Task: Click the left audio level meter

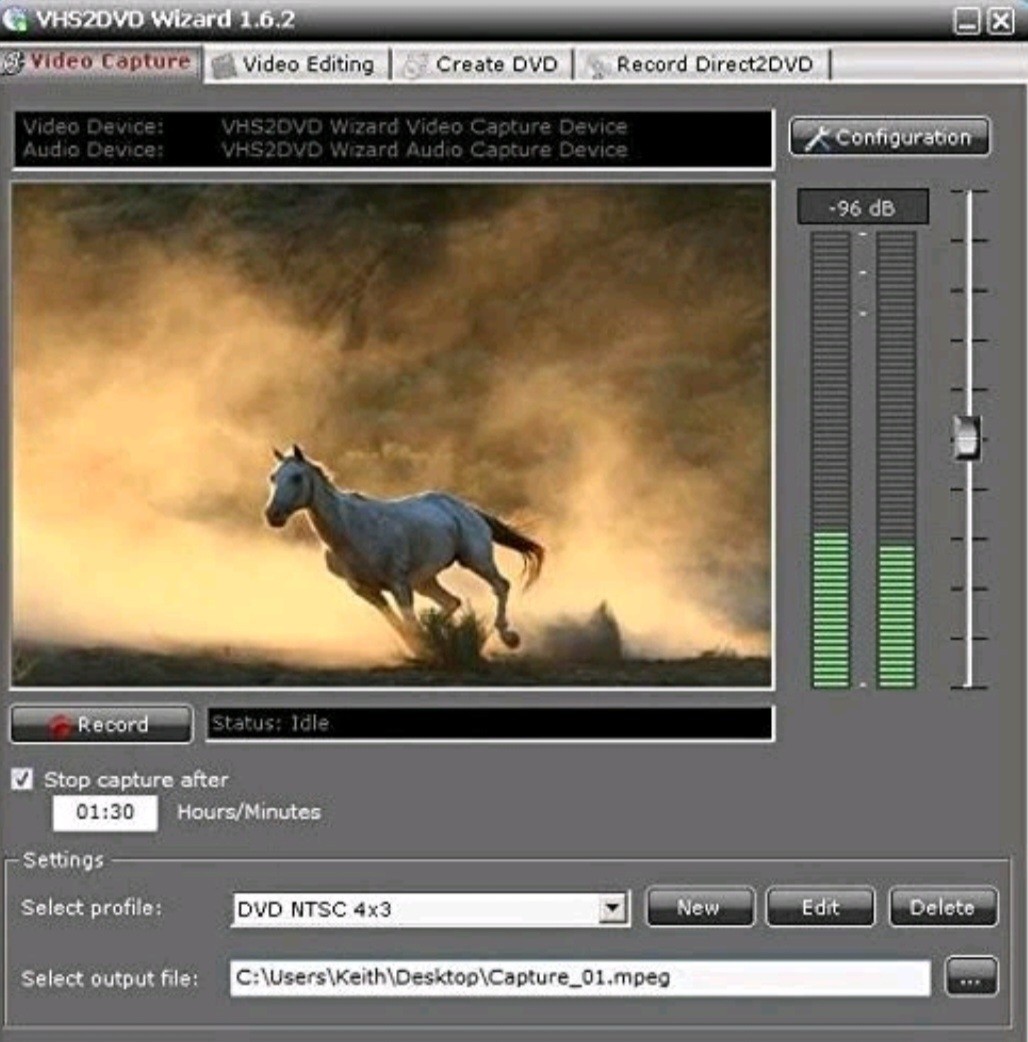Action: pyautogui.click(x=831, y=460)
